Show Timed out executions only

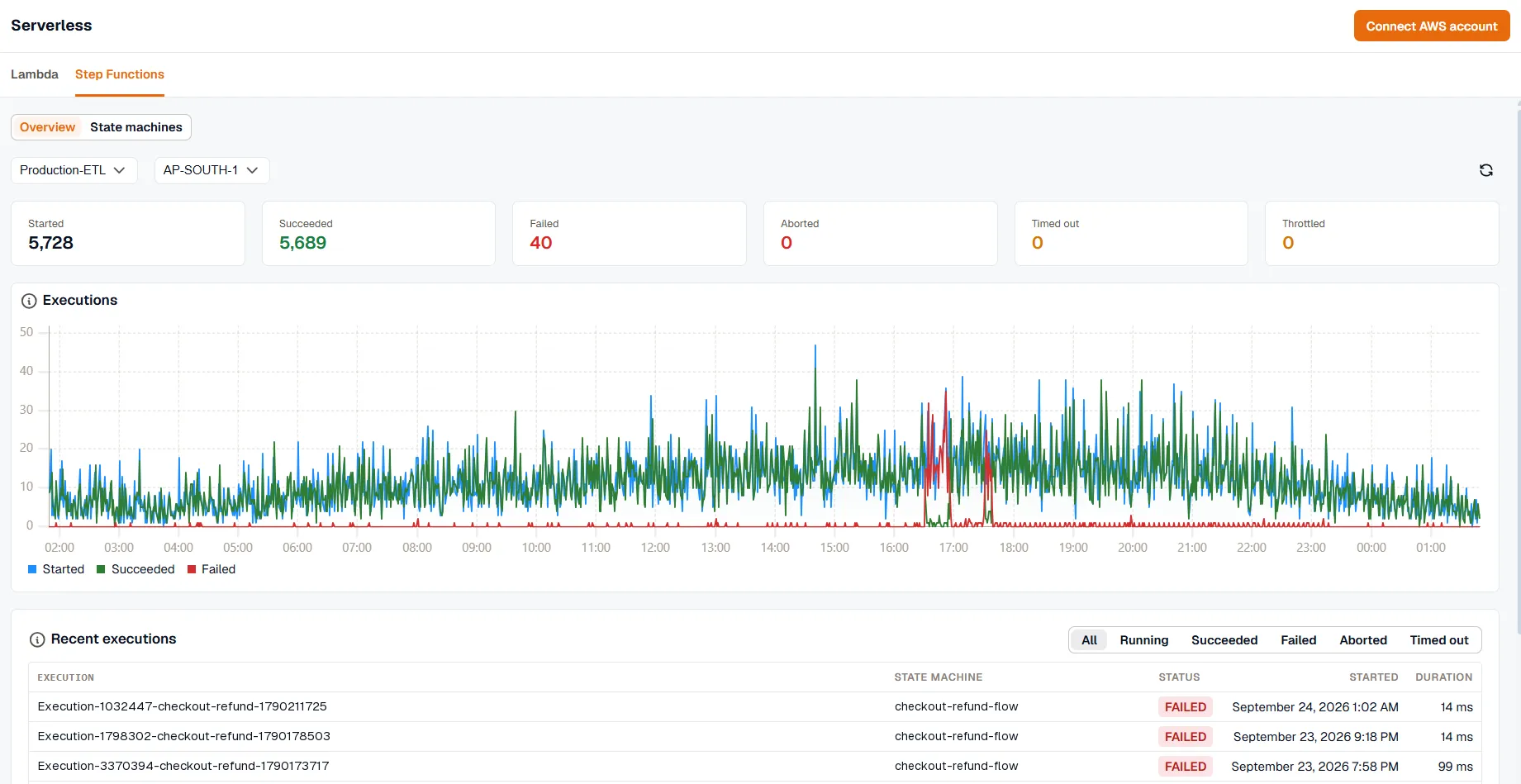click(x=1439, y=640)
